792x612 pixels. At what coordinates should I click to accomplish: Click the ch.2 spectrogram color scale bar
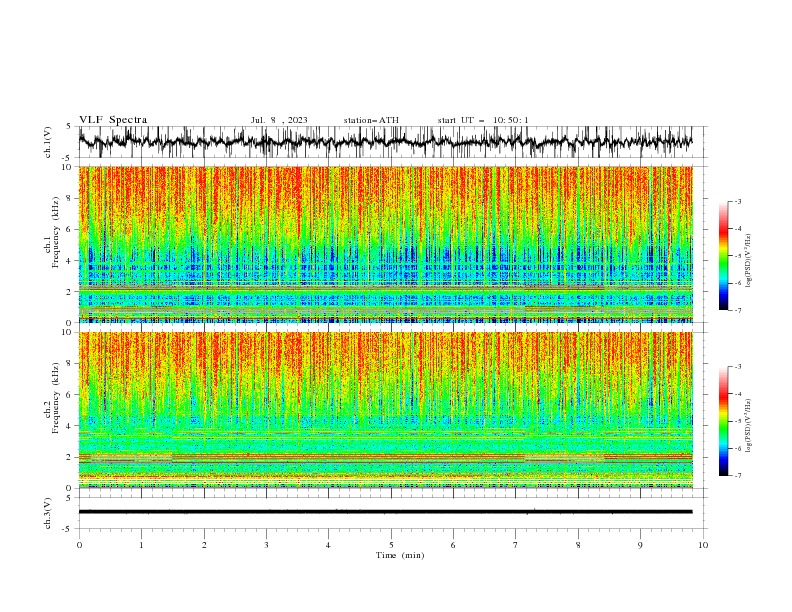(723, 421)
